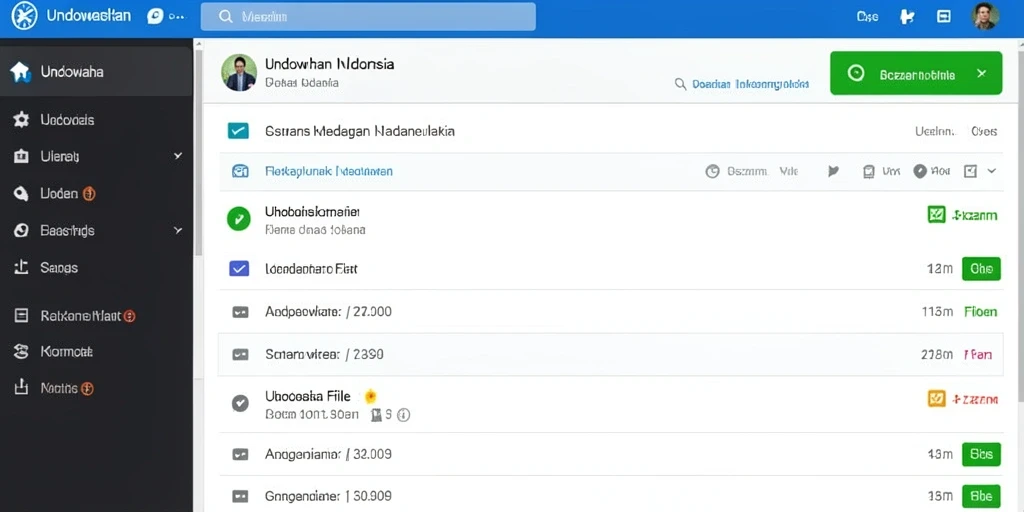The height and width of the screenshot is (512, 1024).
Task: Click the bar chart icon beside Saogs
Action: coord(21,267)
